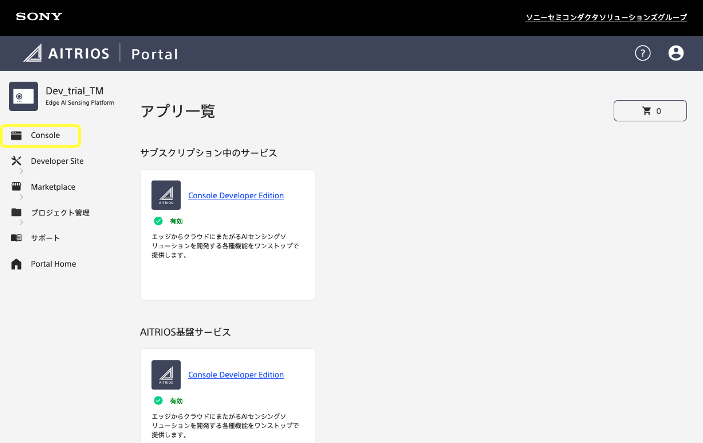This screenshot has width=703, height=443.
Task: Open サポート in the sidebar
Action: point(45,238)
